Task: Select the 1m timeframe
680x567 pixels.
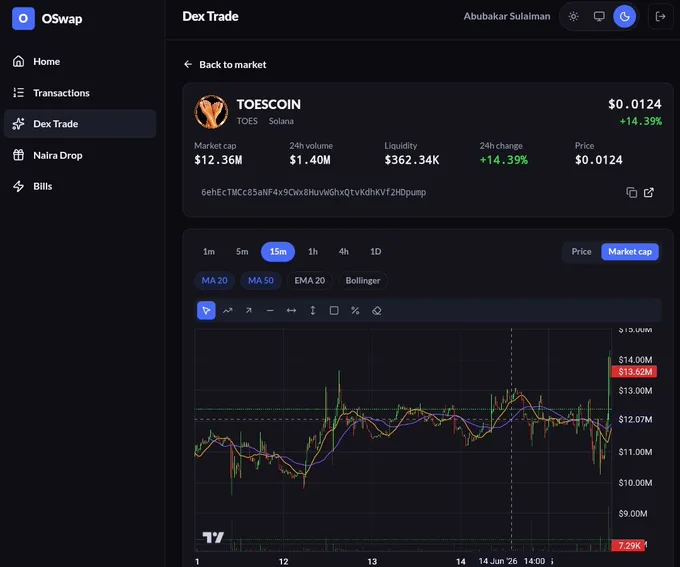Action: pos(209,252)
